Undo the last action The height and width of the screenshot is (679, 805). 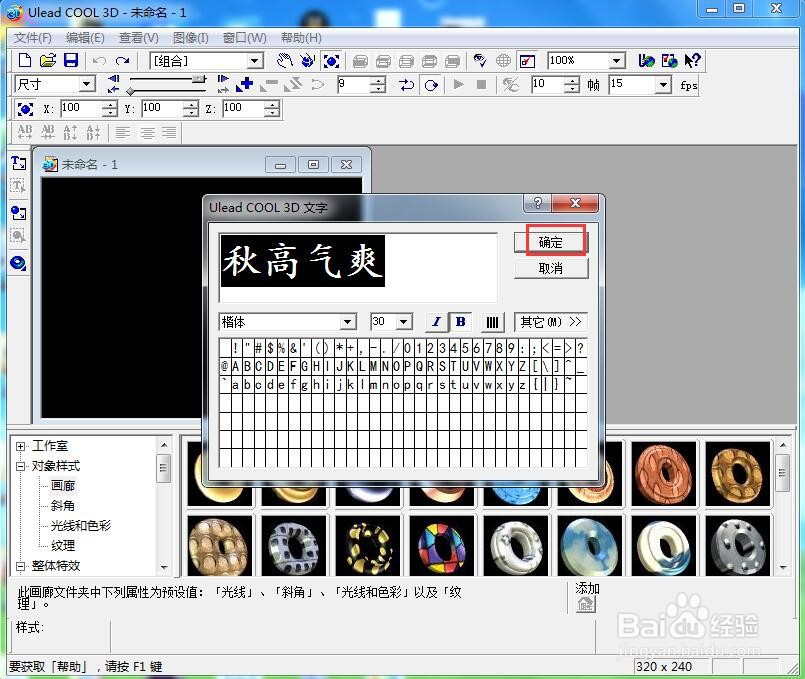tap(99, 61)
